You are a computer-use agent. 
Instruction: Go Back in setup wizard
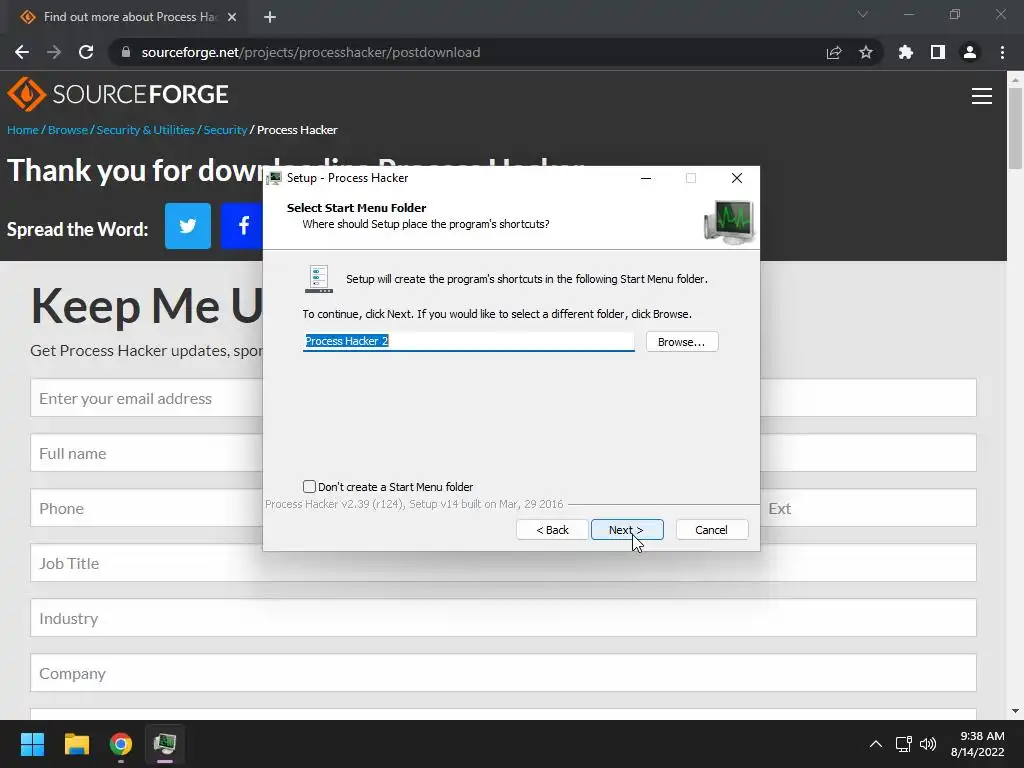click(552, 530)
